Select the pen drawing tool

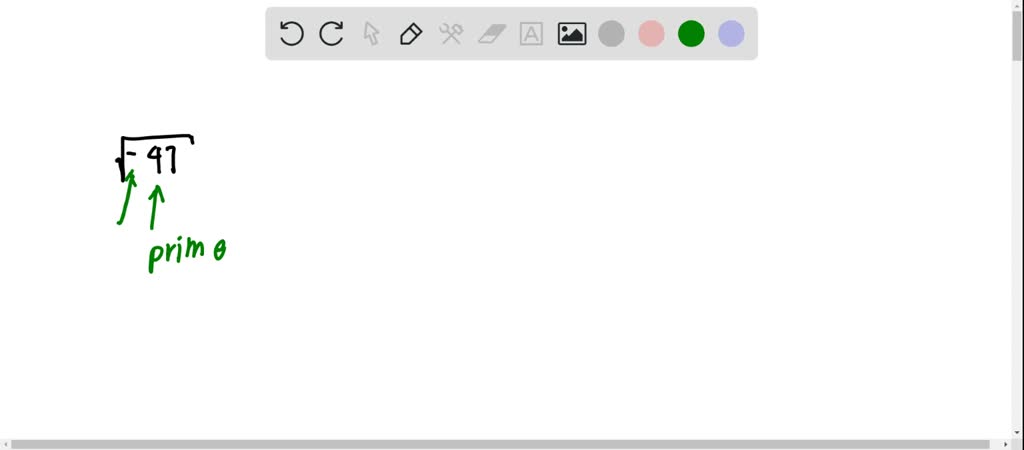411,33
